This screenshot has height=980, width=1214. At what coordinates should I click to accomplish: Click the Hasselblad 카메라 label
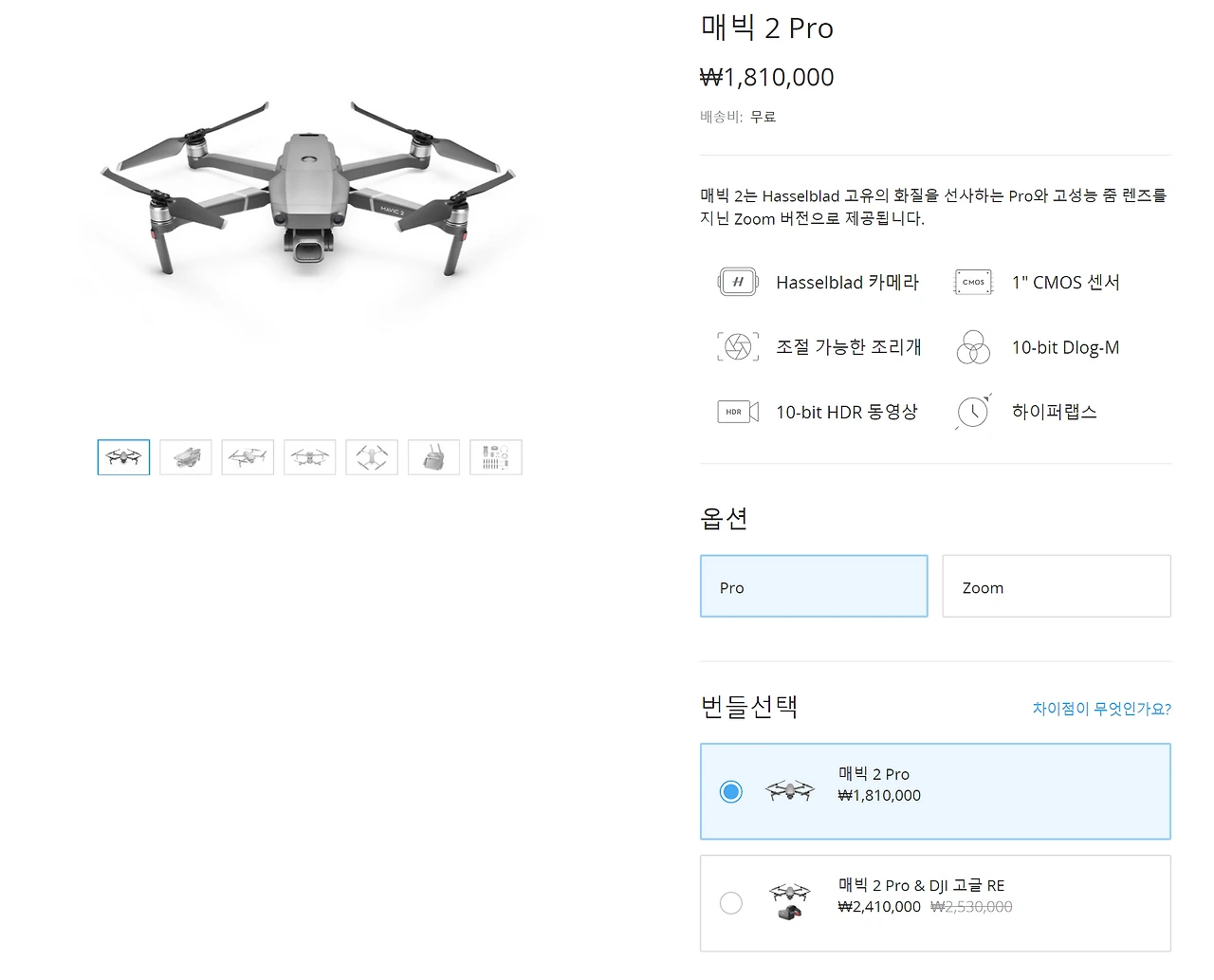(x=848, y=282)
